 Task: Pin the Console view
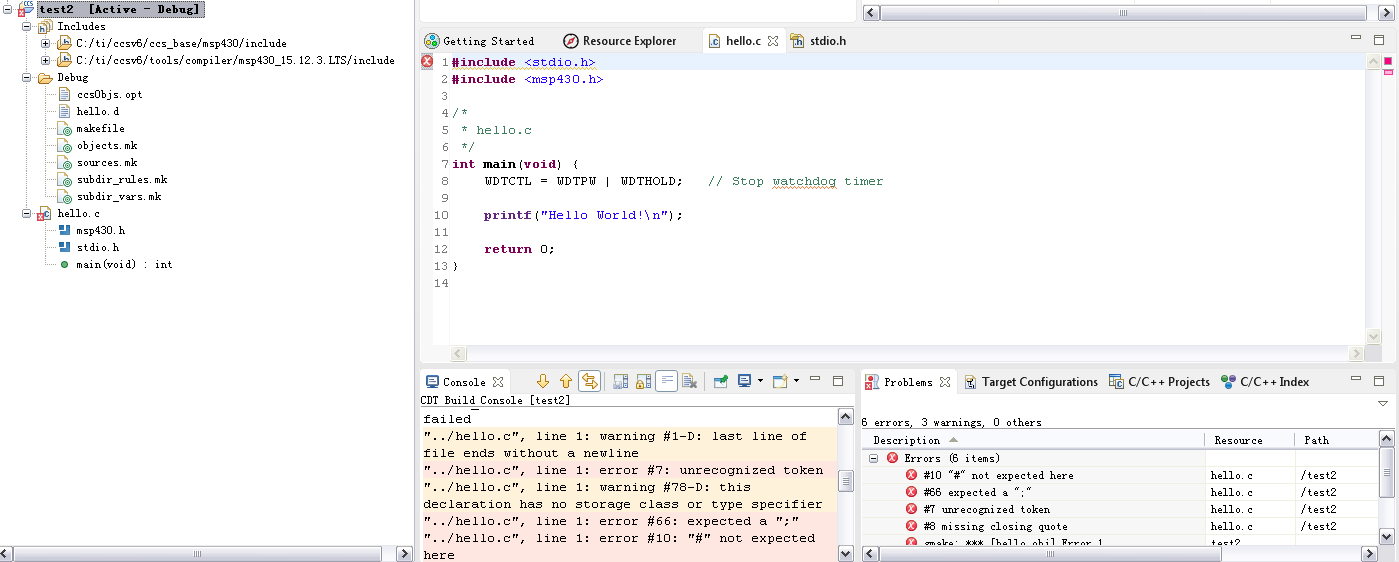tap(720, 381)
